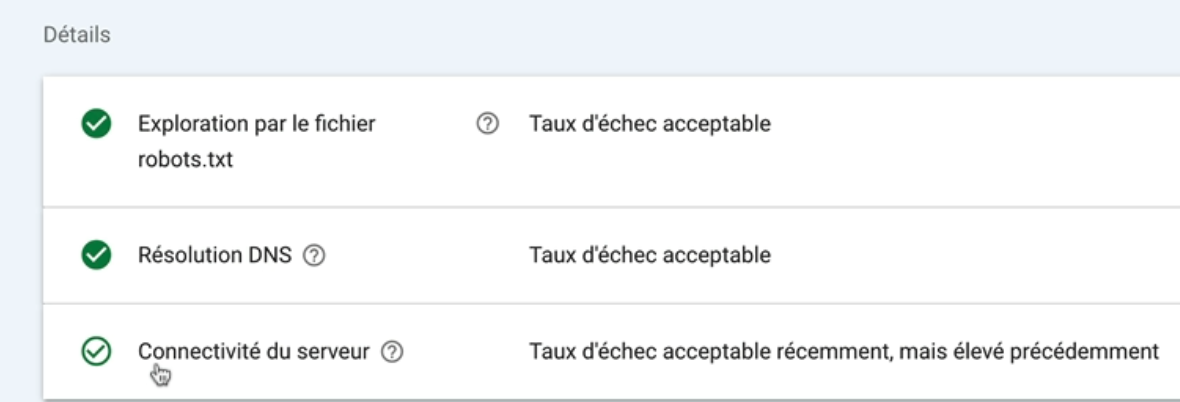Open the help icon next to Connectivité du serveur
The height and width of the screenshot is (402, 1180).
click(392, 352)
